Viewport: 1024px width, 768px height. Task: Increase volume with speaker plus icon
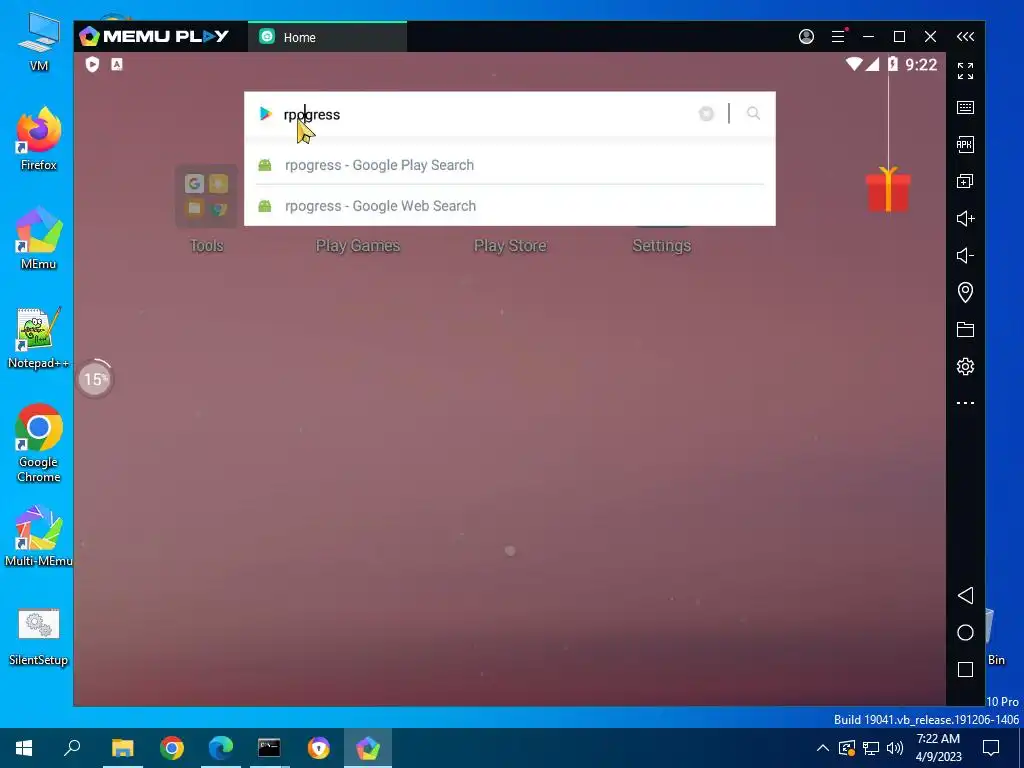(965, 218)
